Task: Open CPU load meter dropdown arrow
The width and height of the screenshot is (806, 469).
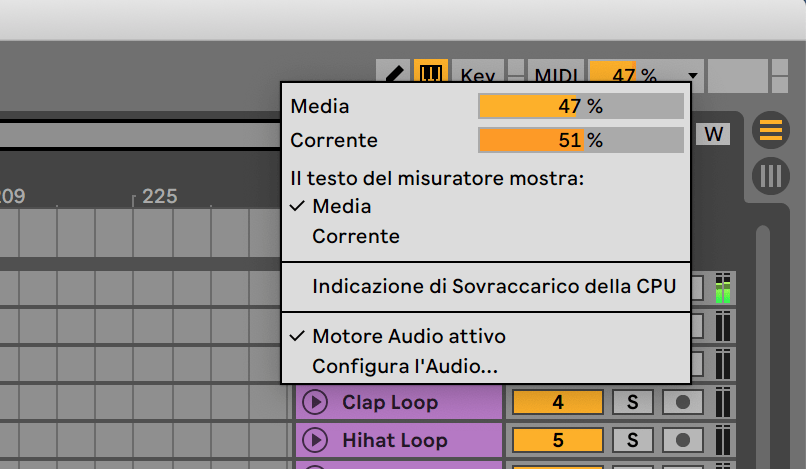Action: point(692,76)
